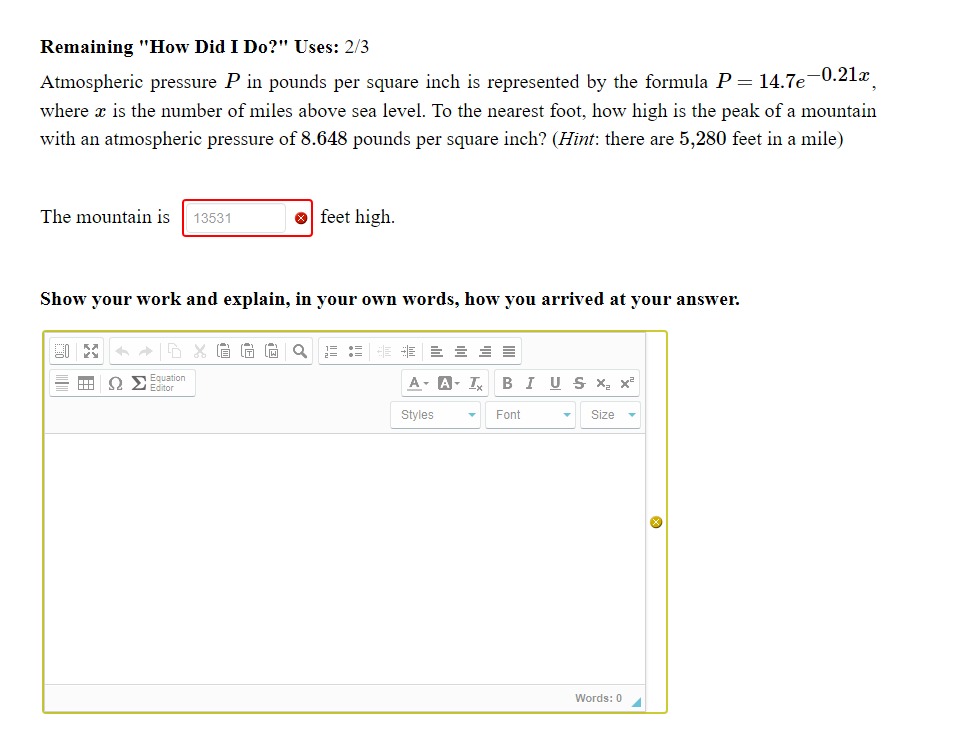Click the Paste clipboard icon
Viewport: 958px width, 750px height.
pos(224,351)
